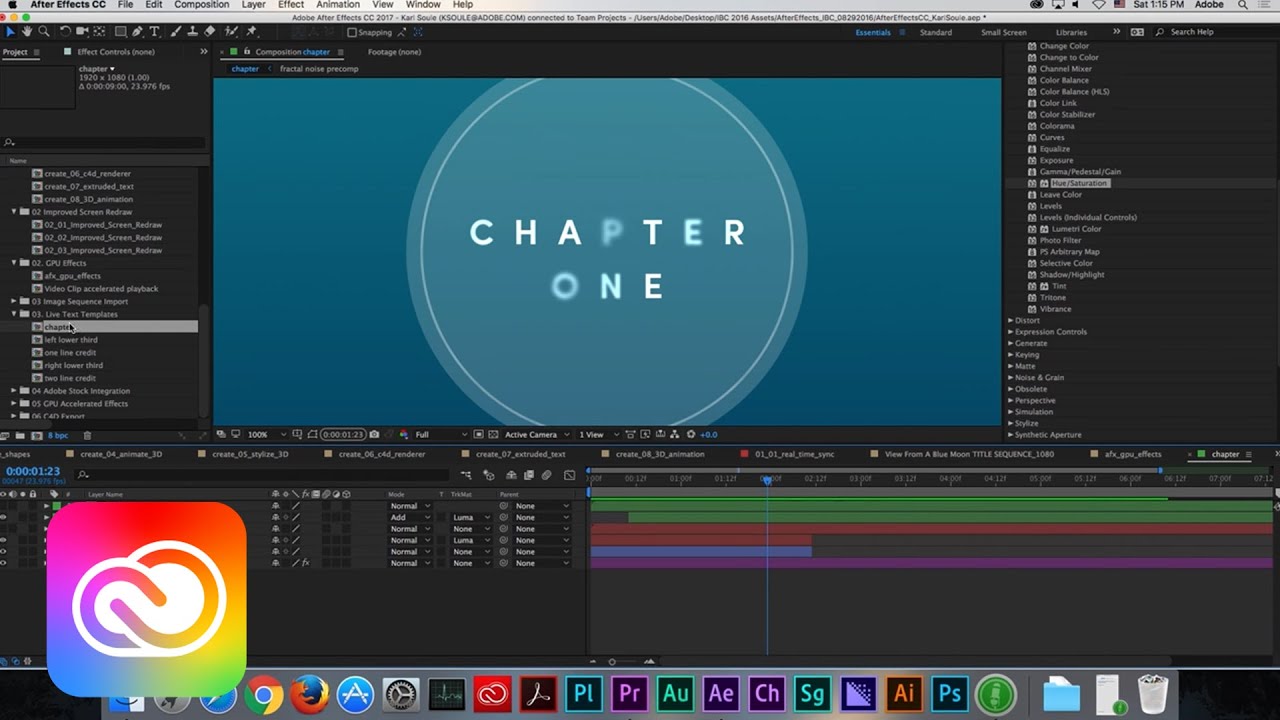Open Media Encoder from the dock
The width and height of the screenshot is (1280, 720).
pos(858,693)
